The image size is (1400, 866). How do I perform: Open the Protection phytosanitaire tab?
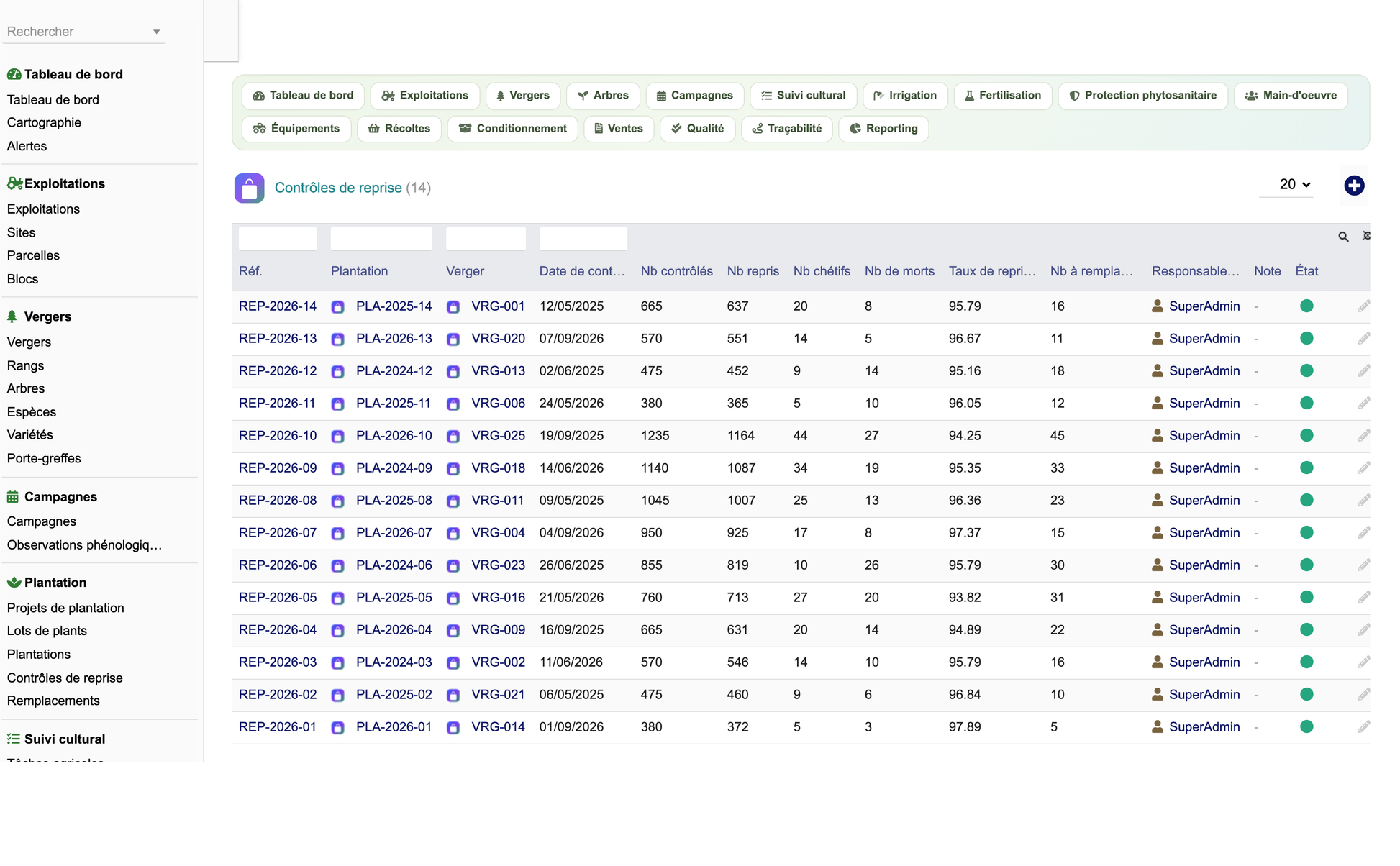pos(1142,96)
